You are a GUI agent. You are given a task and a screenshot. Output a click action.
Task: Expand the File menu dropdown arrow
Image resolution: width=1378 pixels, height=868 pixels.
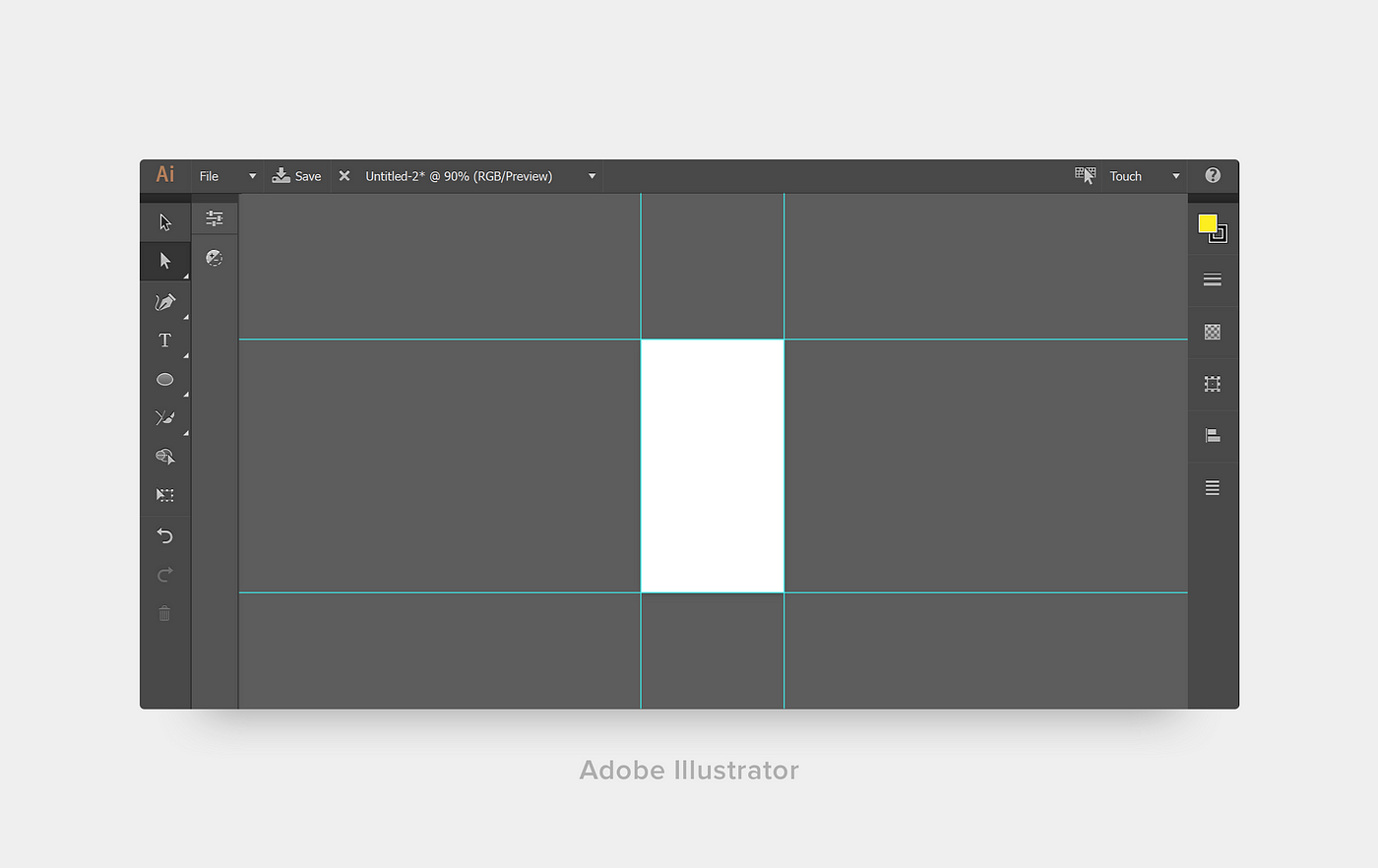tap(252, 176)
